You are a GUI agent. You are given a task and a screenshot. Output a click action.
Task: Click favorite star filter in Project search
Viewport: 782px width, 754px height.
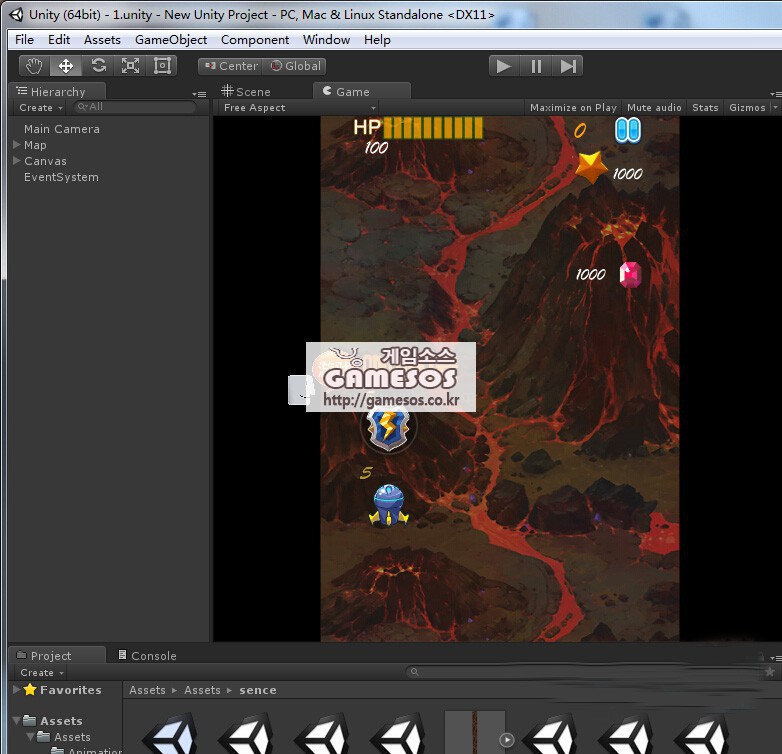tap(770, 672)
